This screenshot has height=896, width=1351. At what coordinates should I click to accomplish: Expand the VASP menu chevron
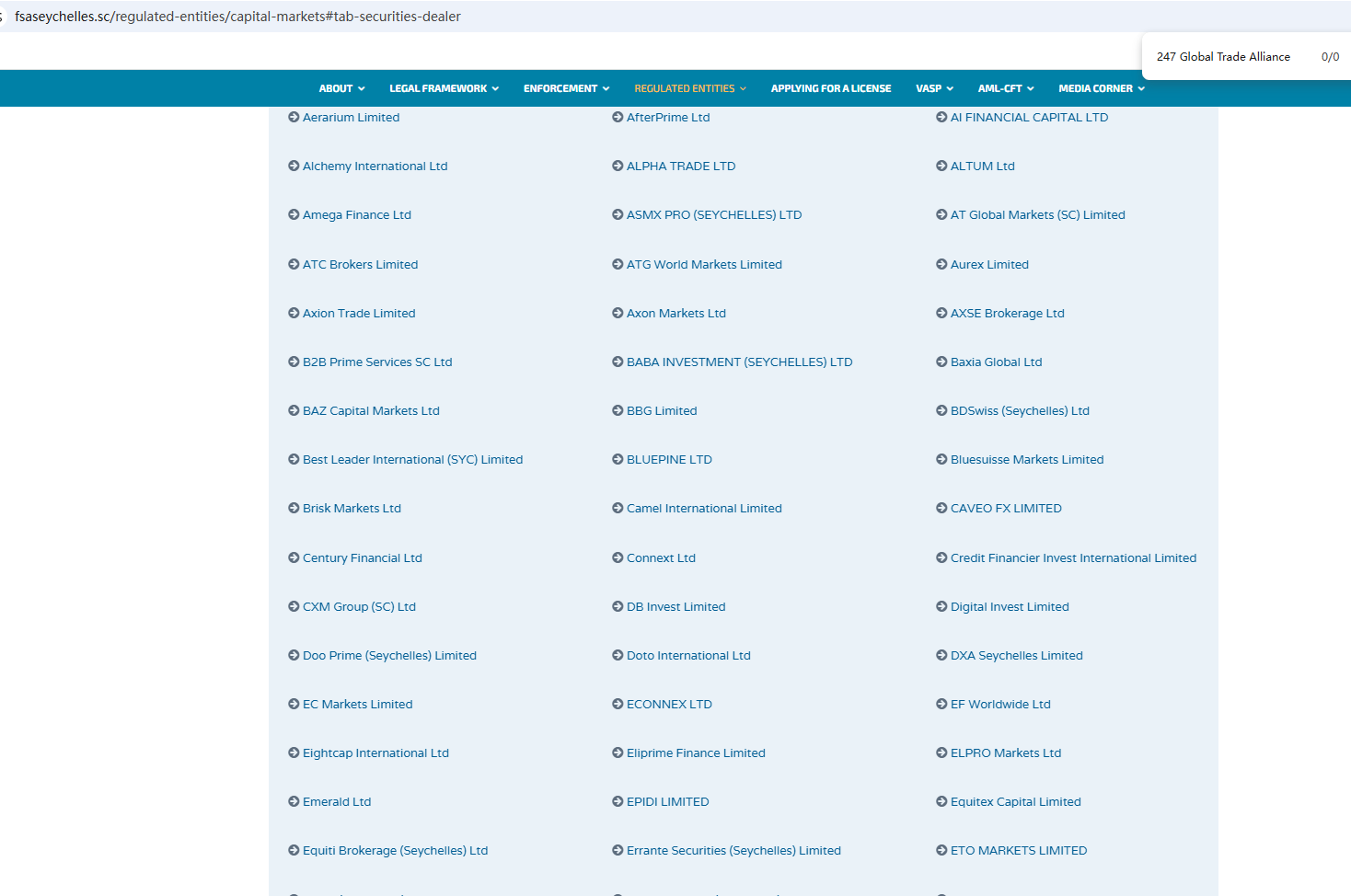950,89
